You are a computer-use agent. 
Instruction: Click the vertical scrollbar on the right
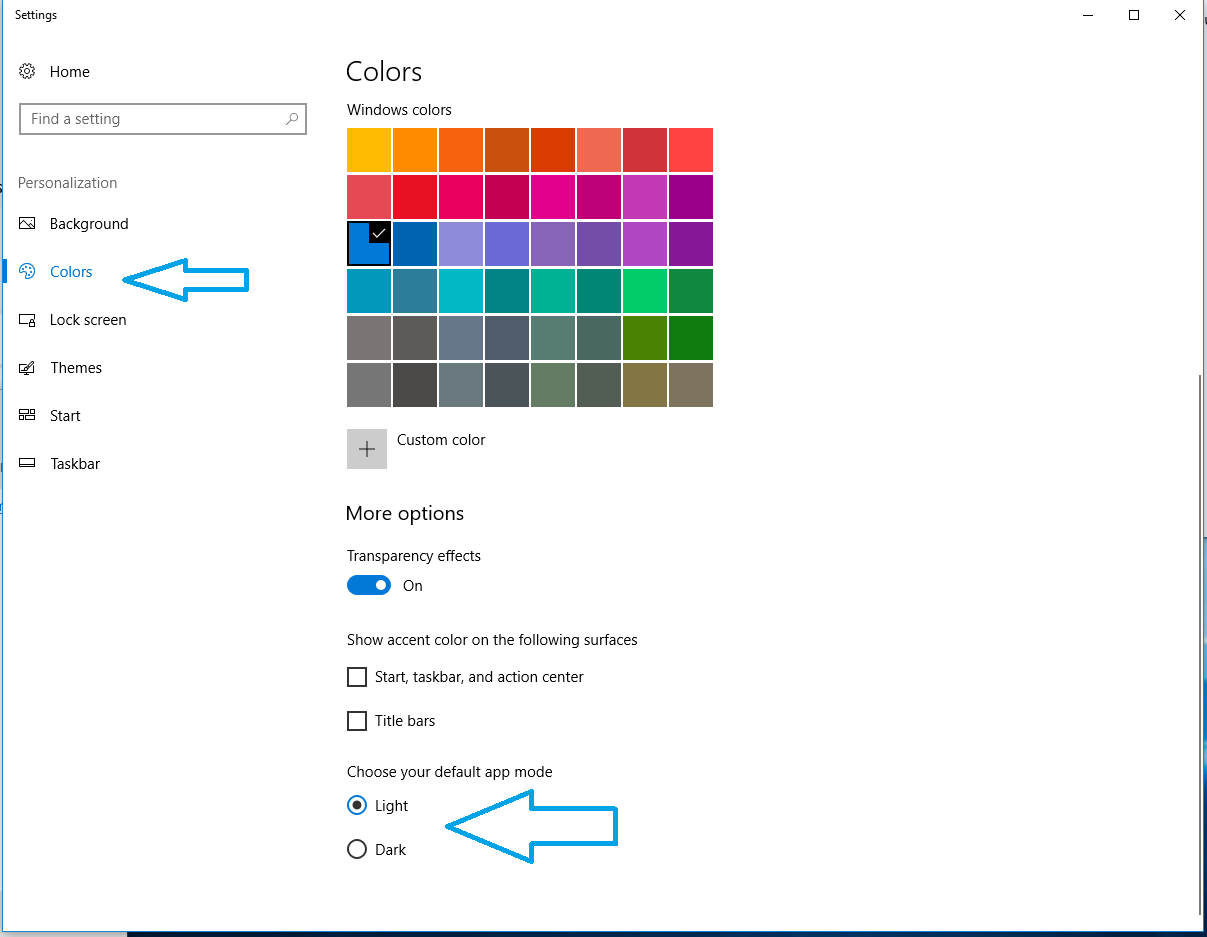pos(1197,640)
